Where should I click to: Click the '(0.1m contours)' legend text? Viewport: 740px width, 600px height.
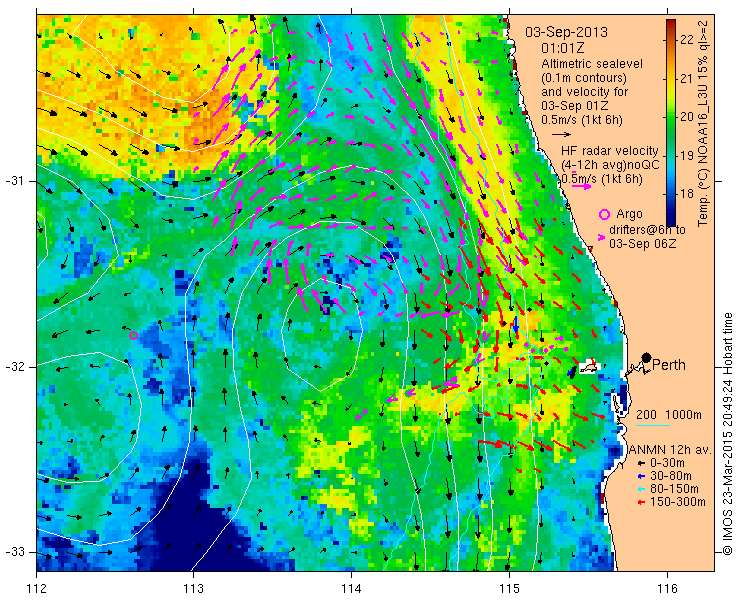[584, 77]
